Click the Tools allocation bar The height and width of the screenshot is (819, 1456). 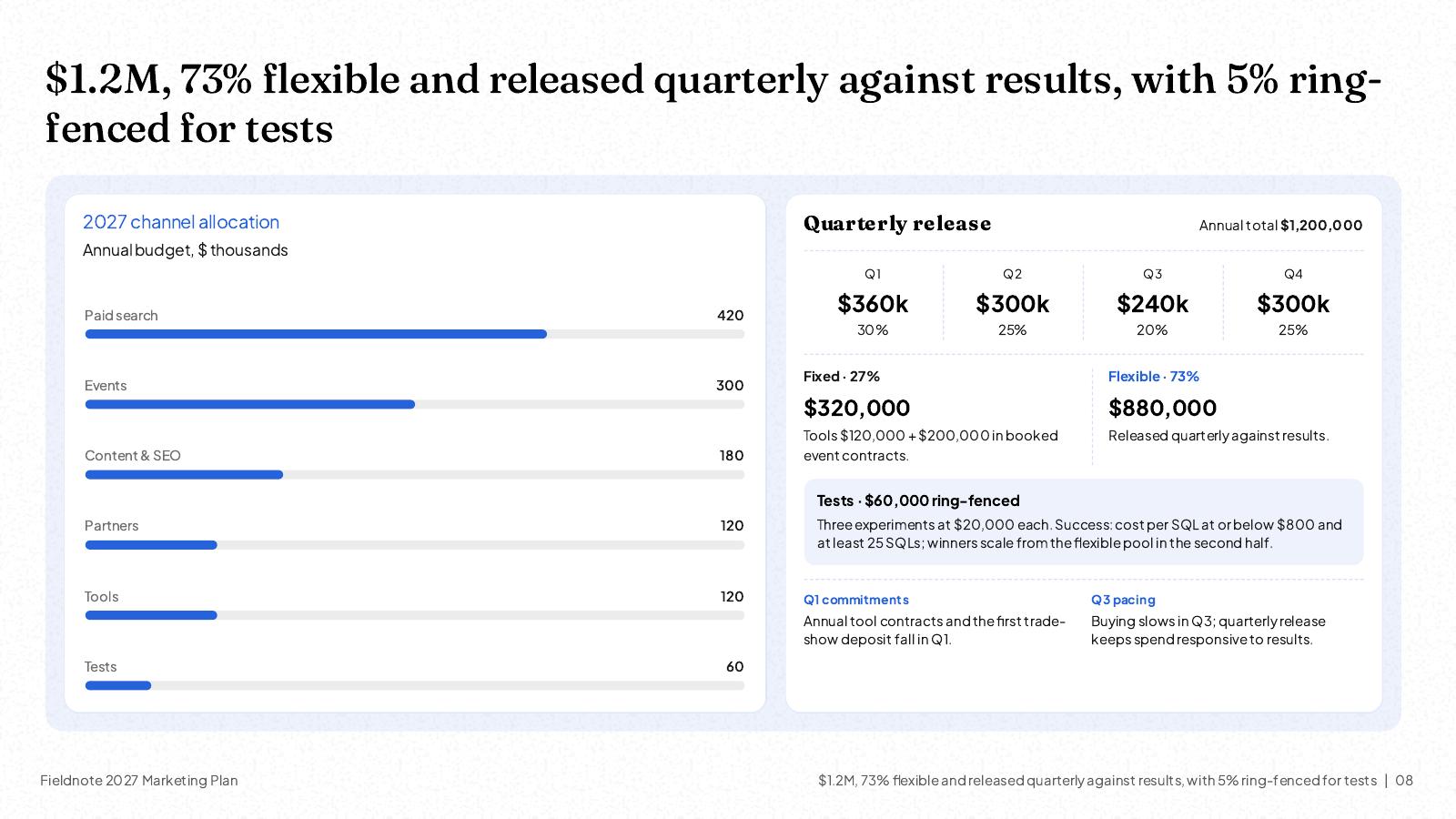pyautogui.click(x=414, y=615)
